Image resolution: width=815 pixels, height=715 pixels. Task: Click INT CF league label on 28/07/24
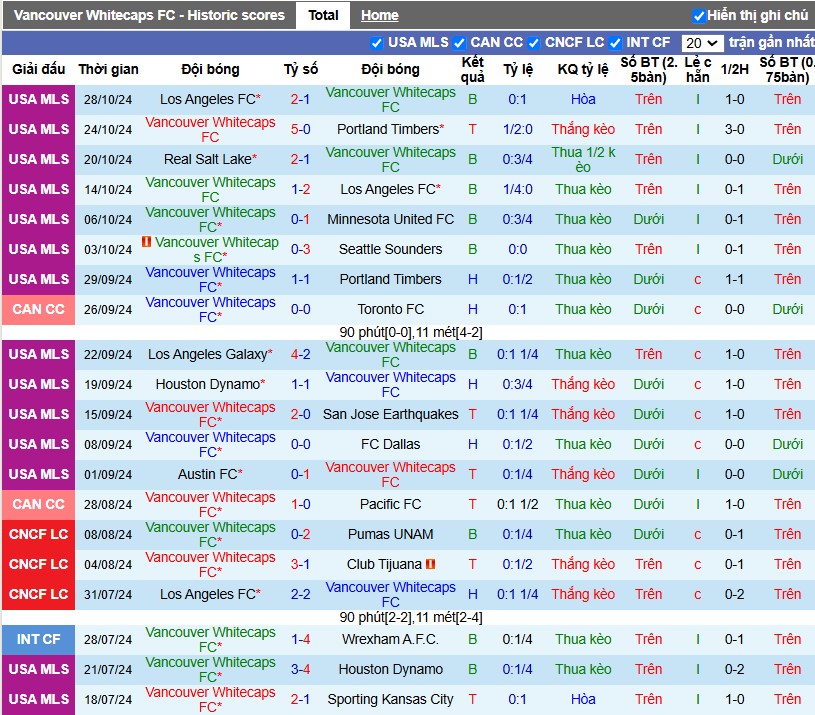pyautogui.click(x=38, y=639)
